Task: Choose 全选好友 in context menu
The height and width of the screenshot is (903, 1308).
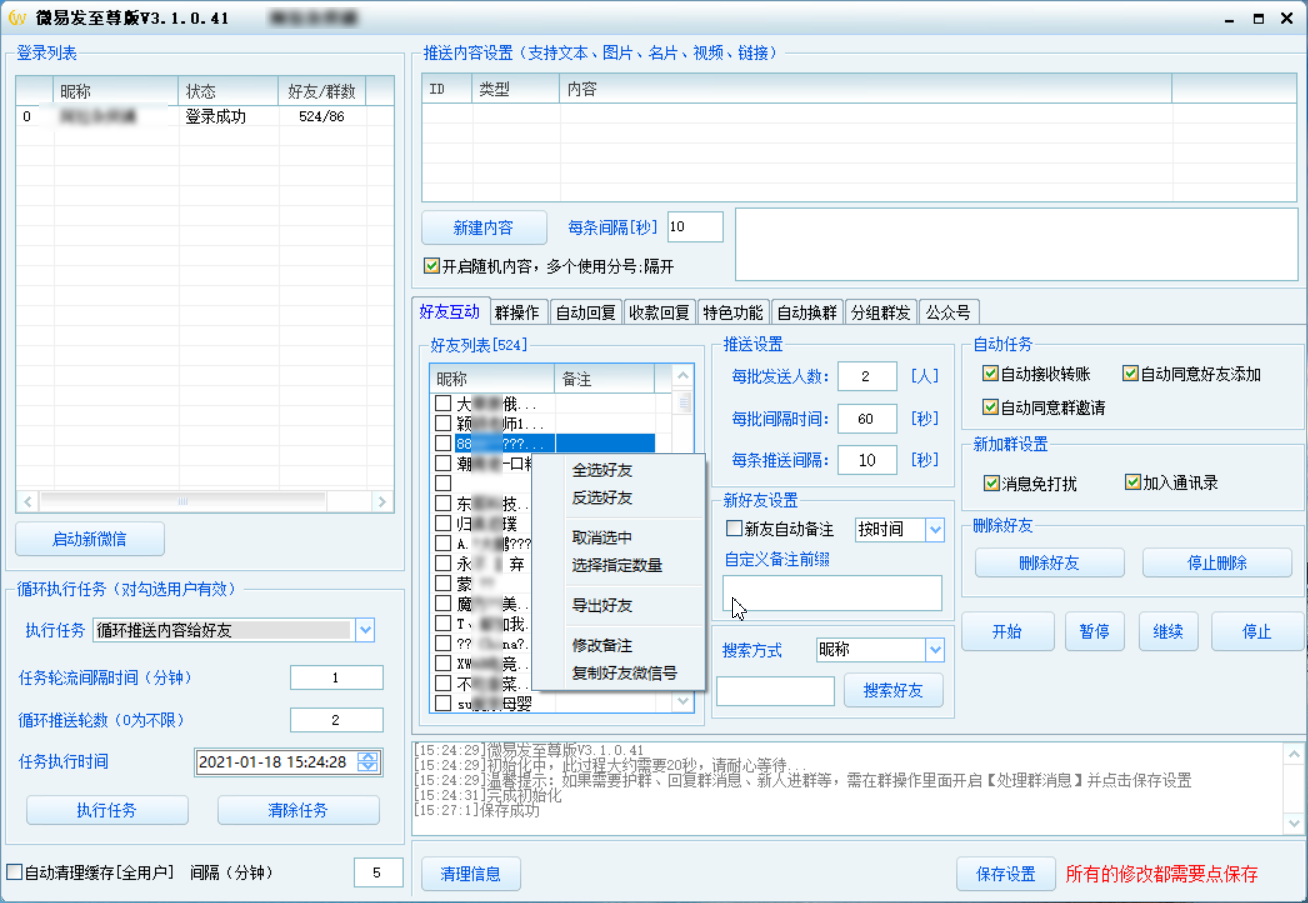Action: click(x=602, y=470)
